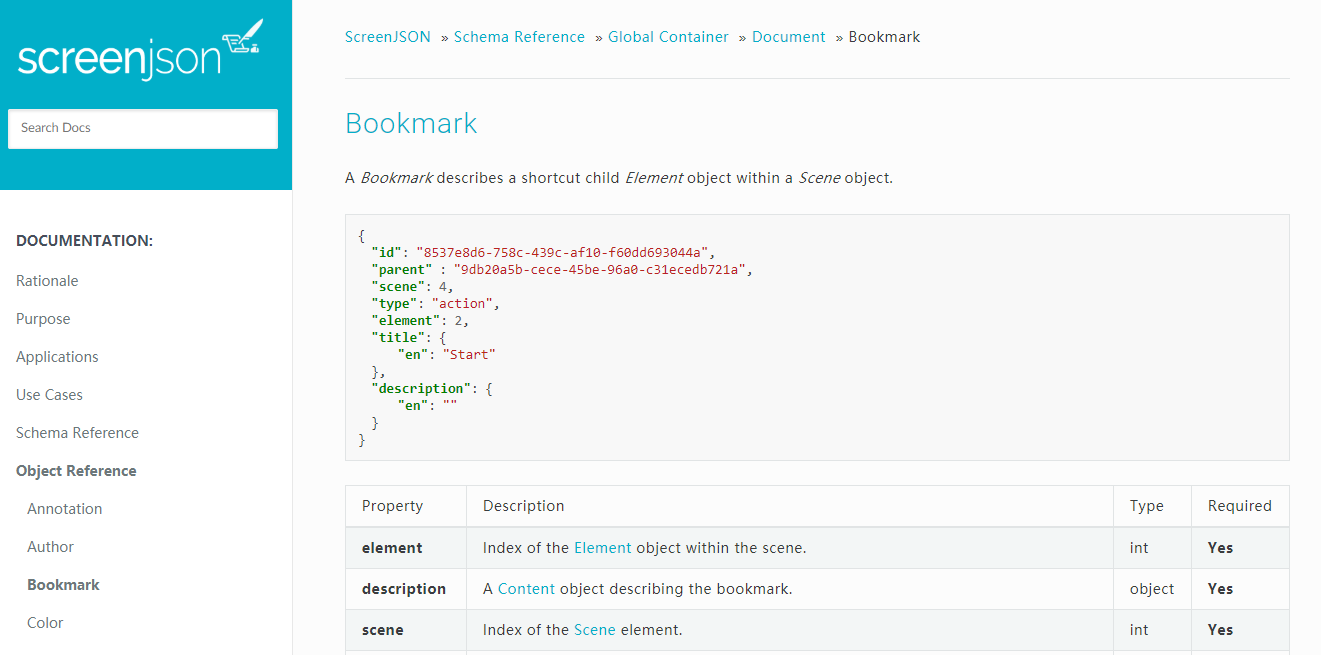
Task: Go to the Color object reference
Action: [x=44, y=622]
